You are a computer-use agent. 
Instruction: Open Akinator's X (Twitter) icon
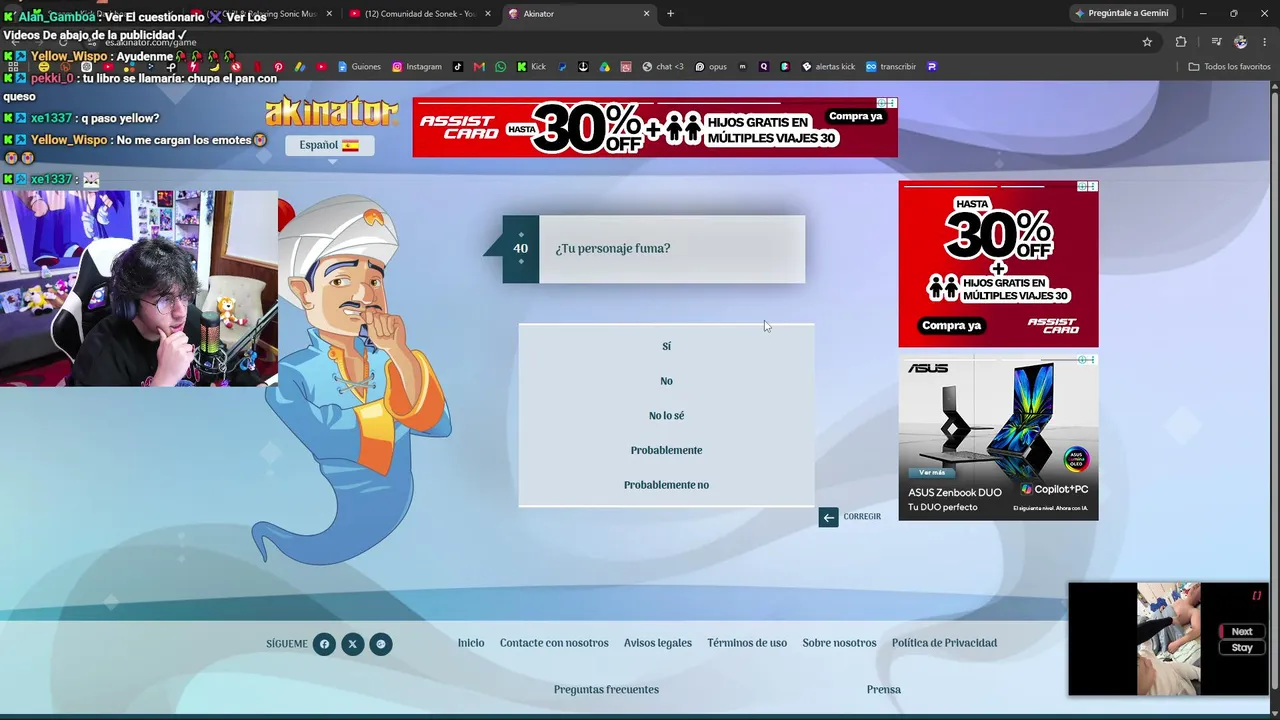coord(352,644)
